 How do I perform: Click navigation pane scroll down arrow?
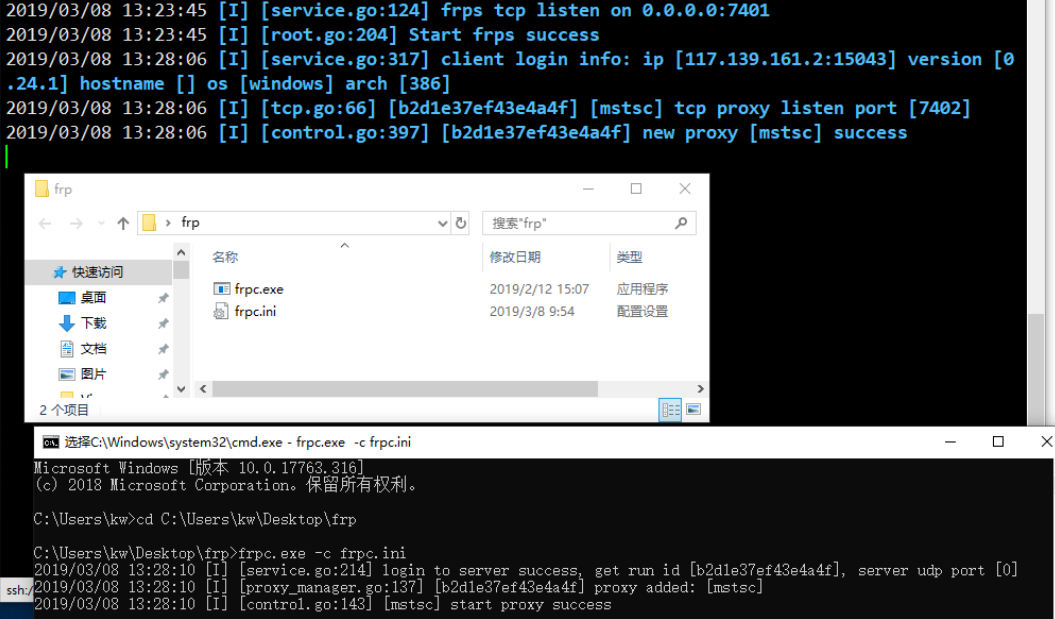click(x=181, y=389)
